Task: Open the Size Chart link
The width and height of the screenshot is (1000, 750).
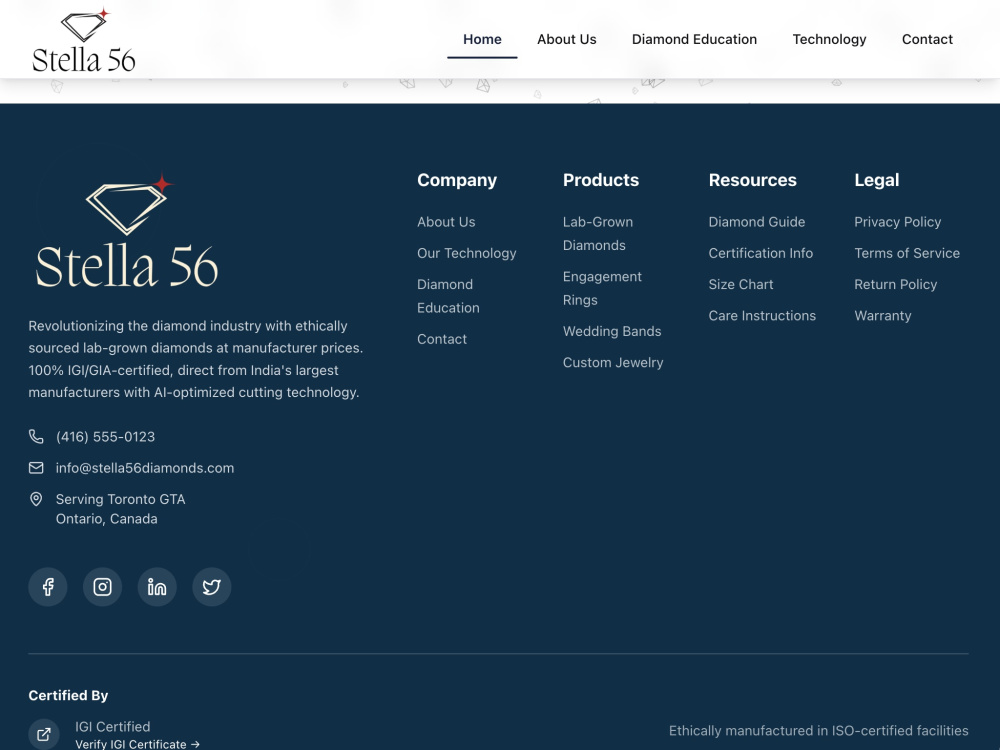Action: (740, 284)
